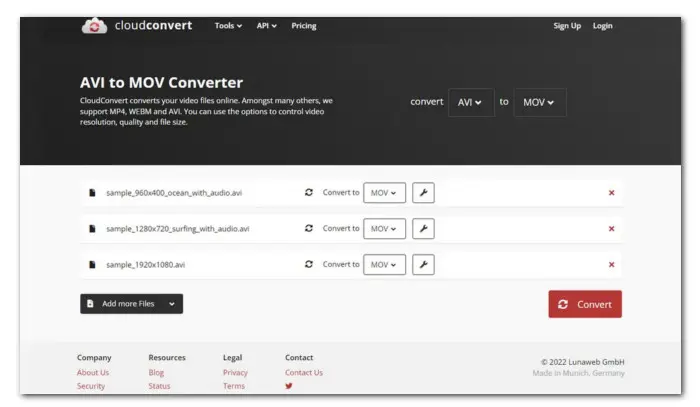Open the Tools menu
The image size is (700, 407).
click(228, 26)
